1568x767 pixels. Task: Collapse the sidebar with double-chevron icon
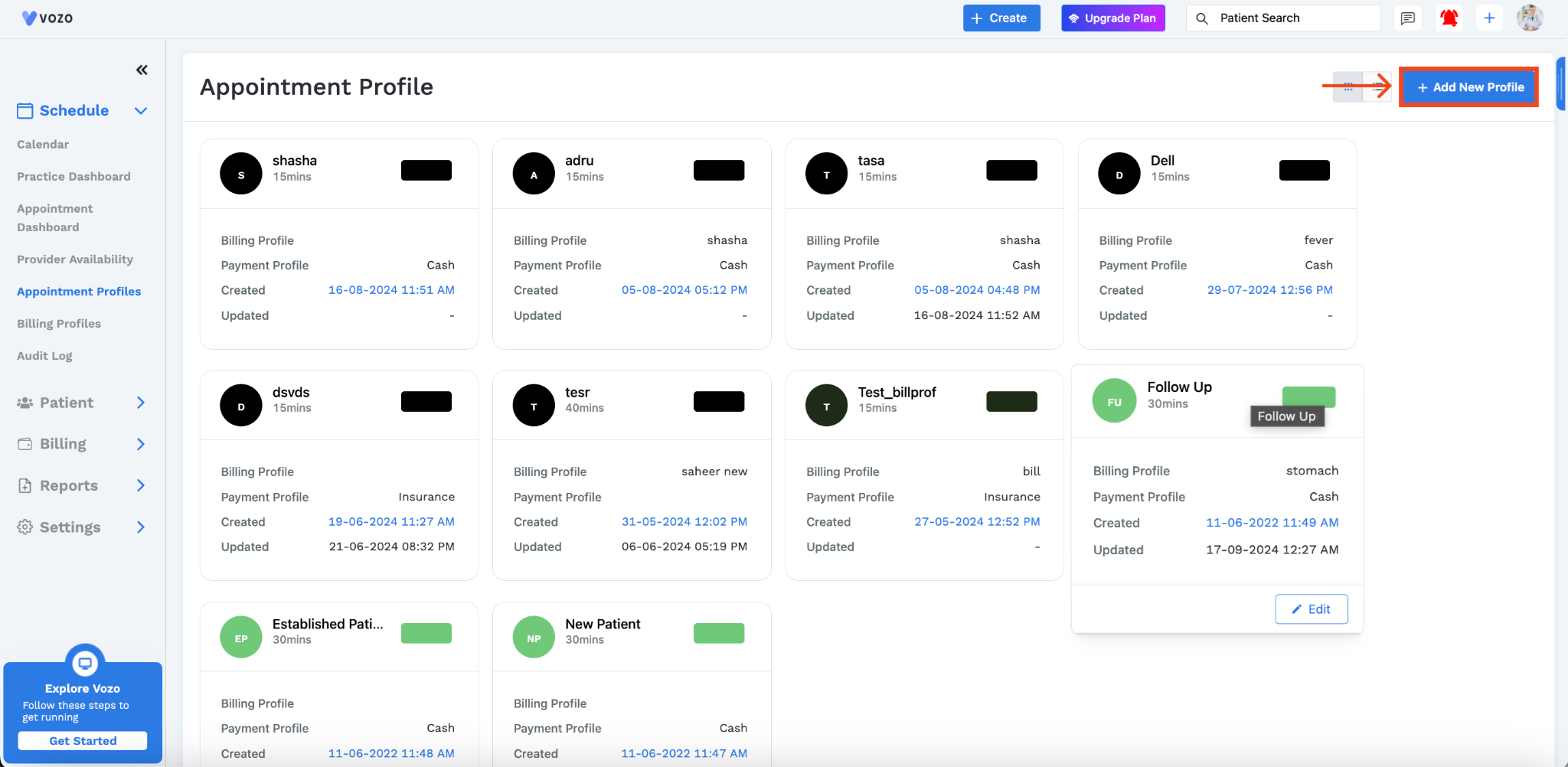click(142, 70)
